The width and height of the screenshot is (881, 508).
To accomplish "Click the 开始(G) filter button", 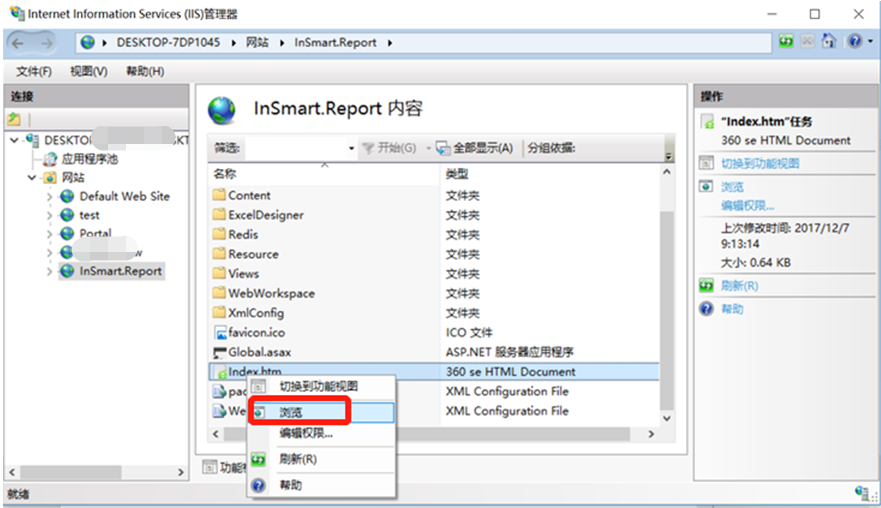I will pyautogui.click(x=390, y=148).
